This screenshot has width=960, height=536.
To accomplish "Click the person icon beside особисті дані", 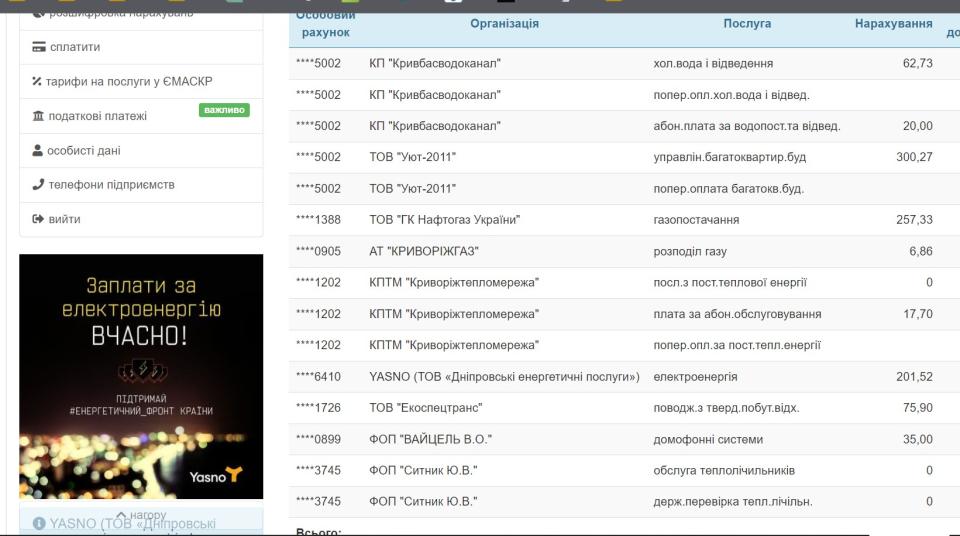I will pos(38,151).
